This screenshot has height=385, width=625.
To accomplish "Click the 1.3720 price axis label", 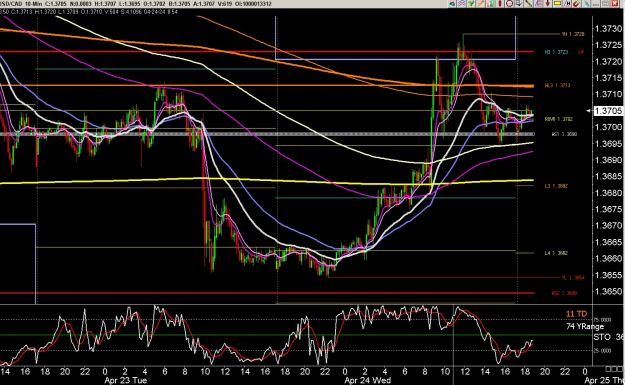I will coord(608,61).
